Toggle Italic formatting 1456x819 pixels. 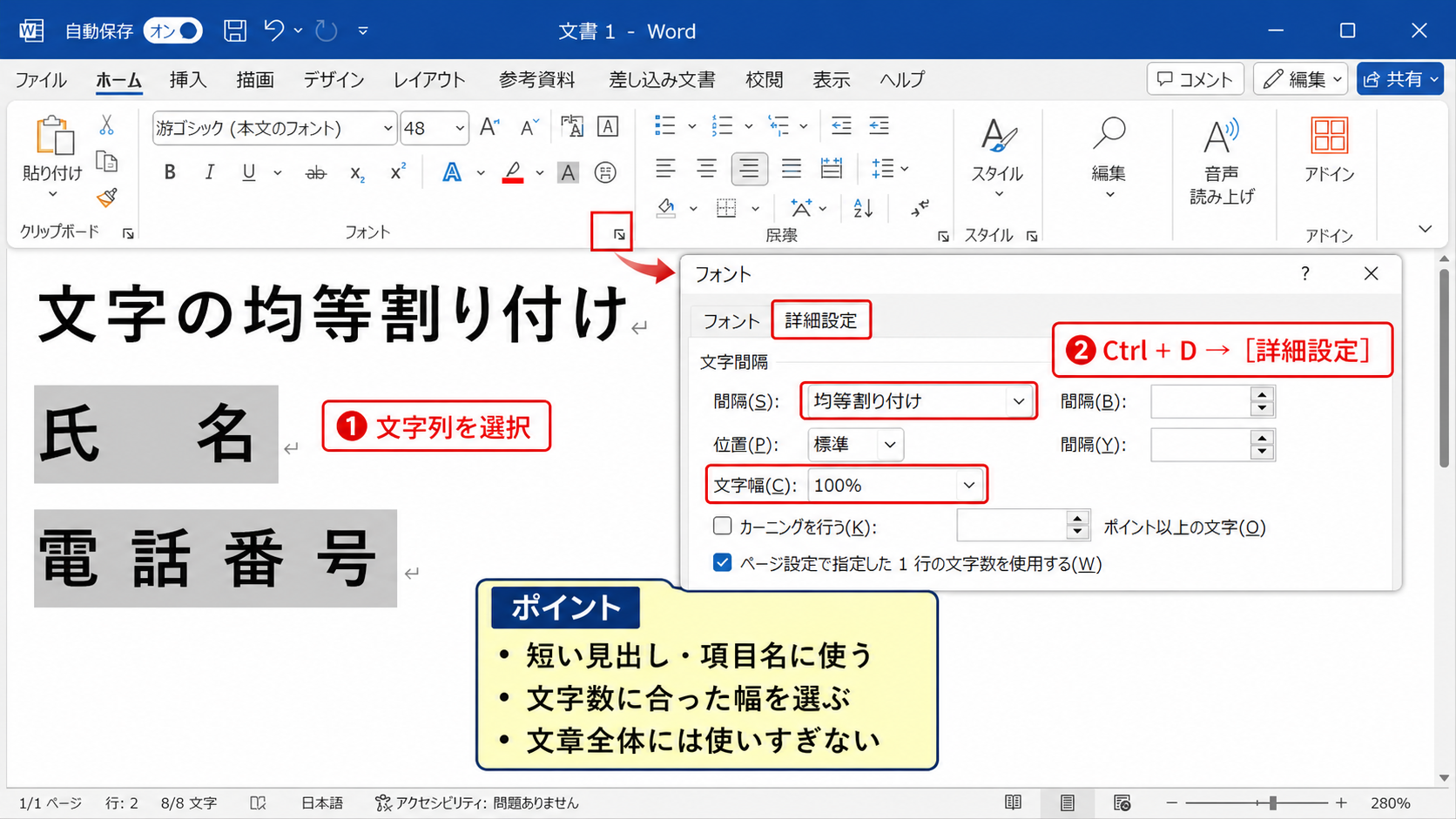click(x=209, y=172)
